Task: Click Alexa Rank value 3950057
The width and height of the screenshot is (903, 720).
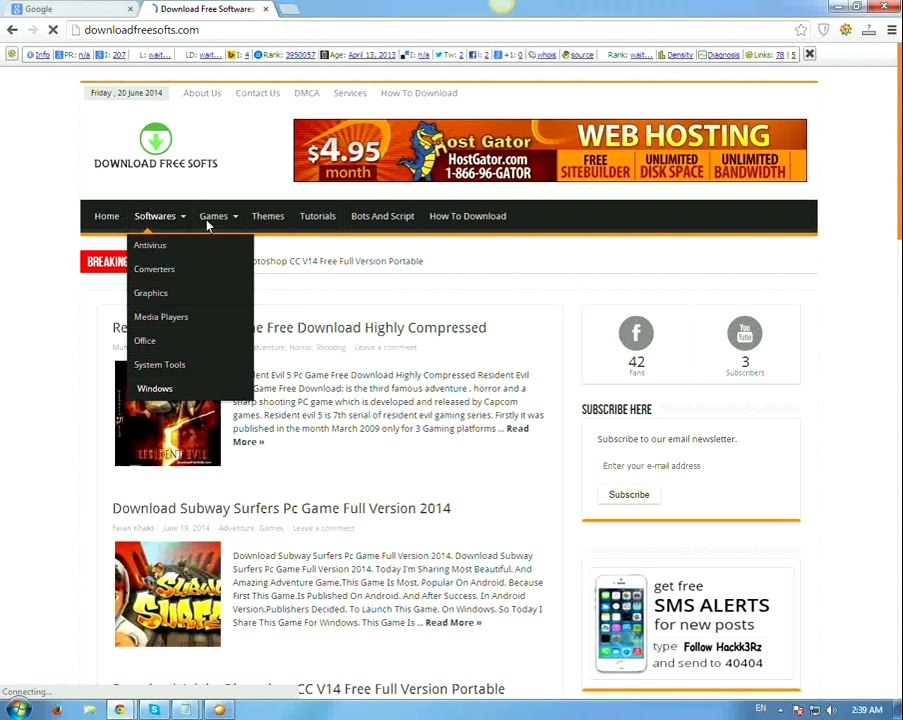Action: click(x=301, y=55)
